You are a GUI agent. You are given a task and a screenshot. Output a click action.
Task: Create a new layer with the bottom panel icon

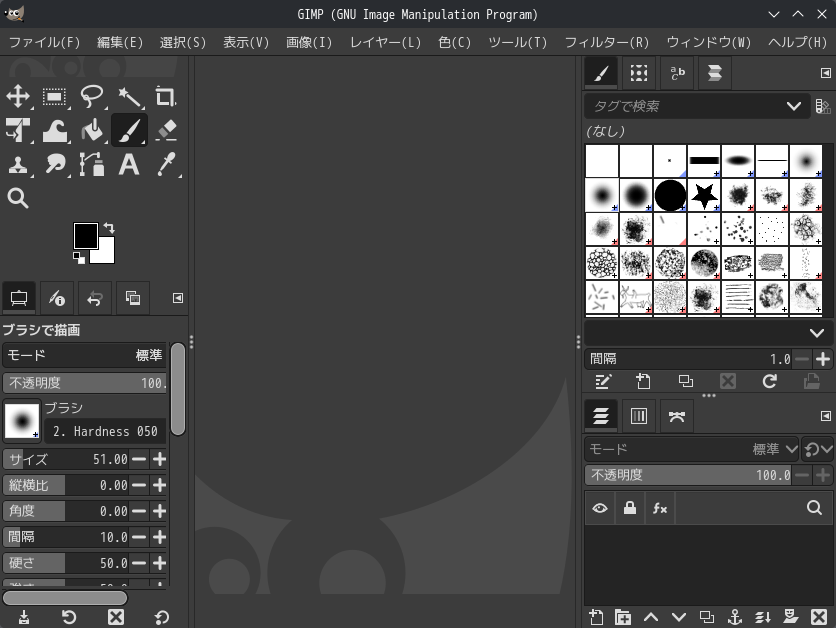(598, 617)
